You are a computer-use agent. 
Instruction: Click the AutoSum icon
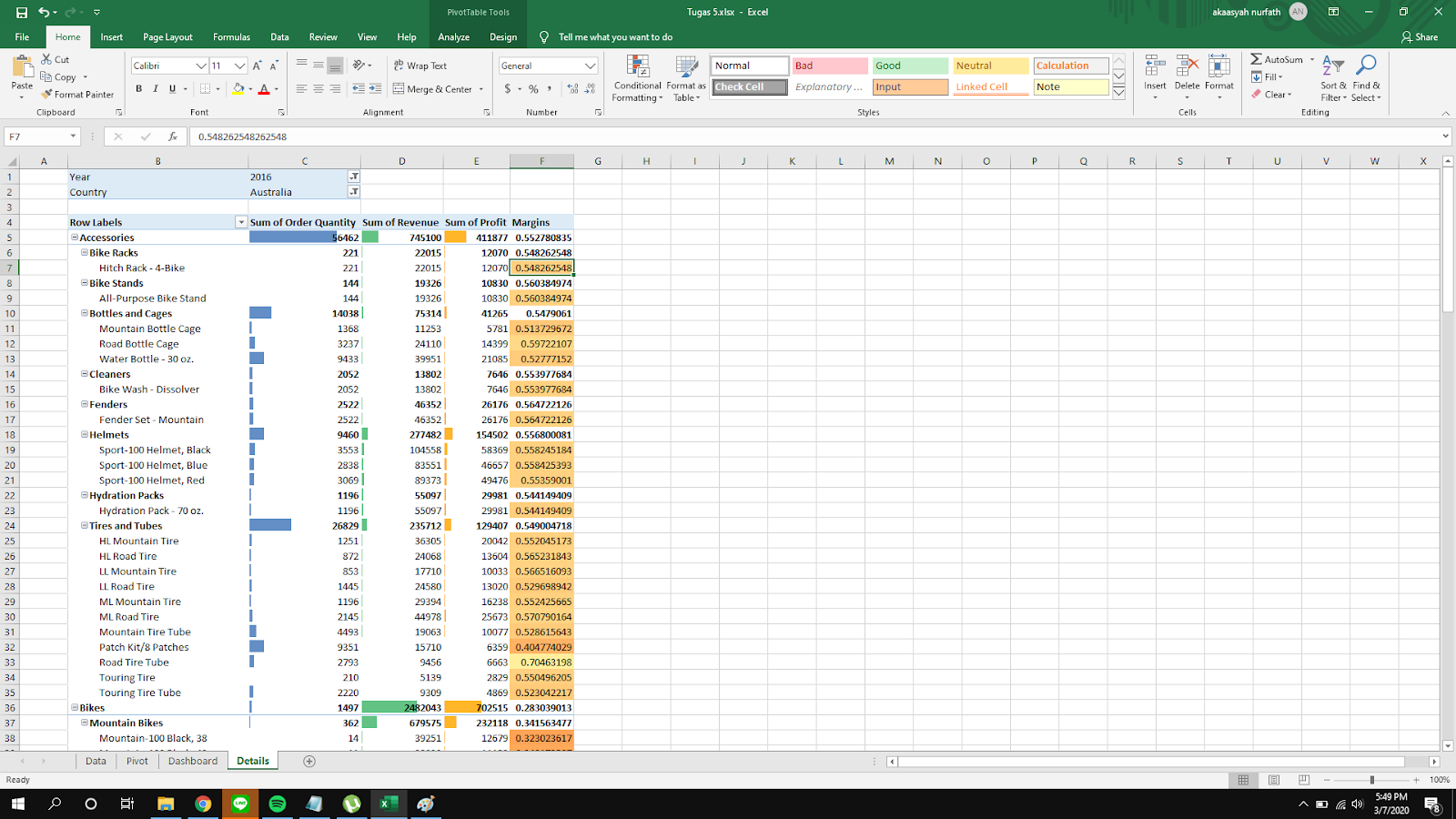[1257, 60]
